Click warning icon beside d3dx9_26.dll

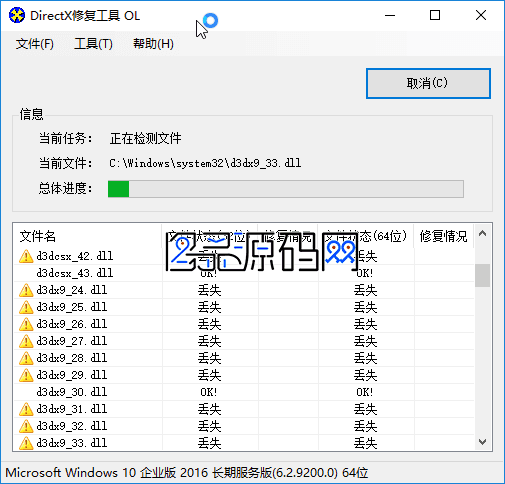[x=26, y=324]
